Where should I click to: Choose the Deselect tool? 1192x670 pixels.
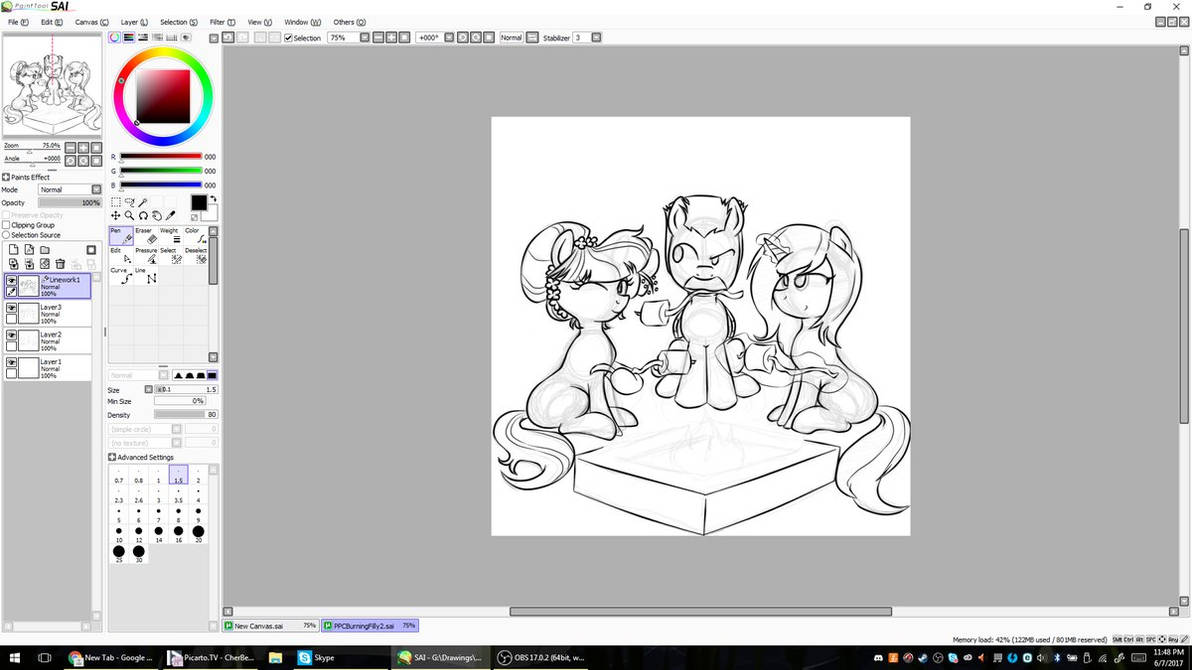tap(195, 256)
